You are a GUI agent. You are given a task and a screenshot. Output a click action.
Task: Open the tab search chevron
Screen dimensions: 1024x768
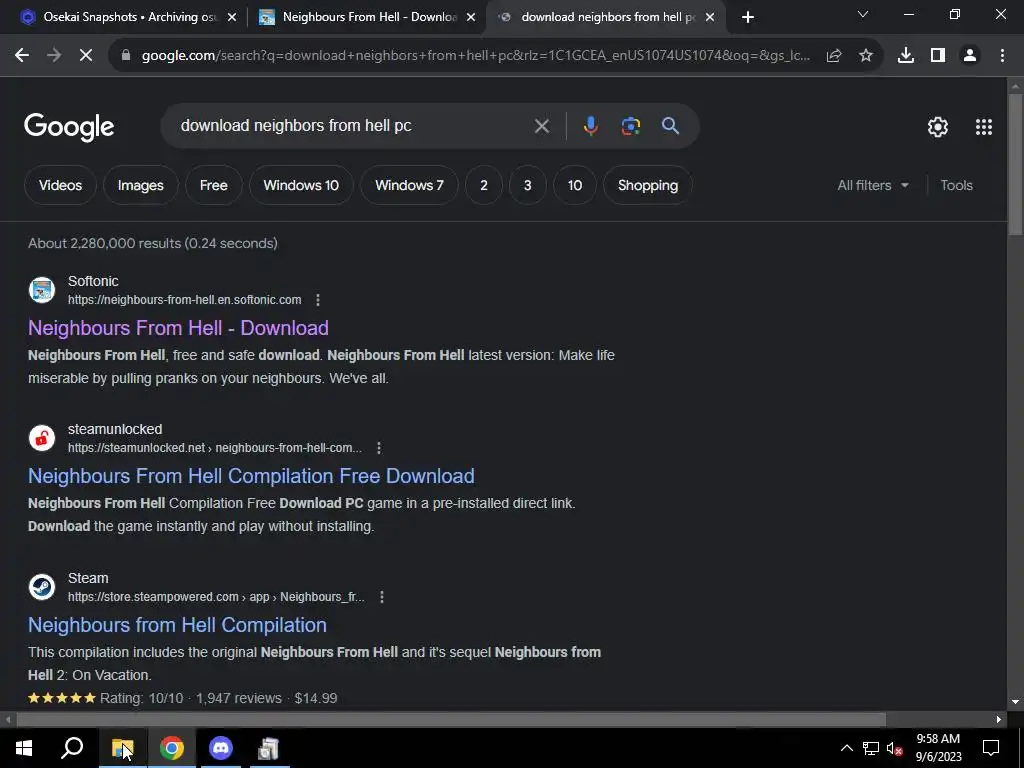click(x=863, y=14)
